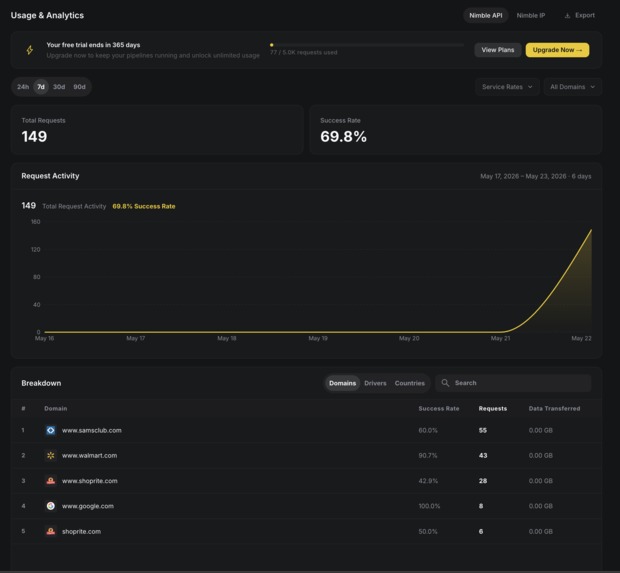The width and height of the screenshot is (620, 573).
Task: Open the All Domains dropdown
Action: click(573, 87)
